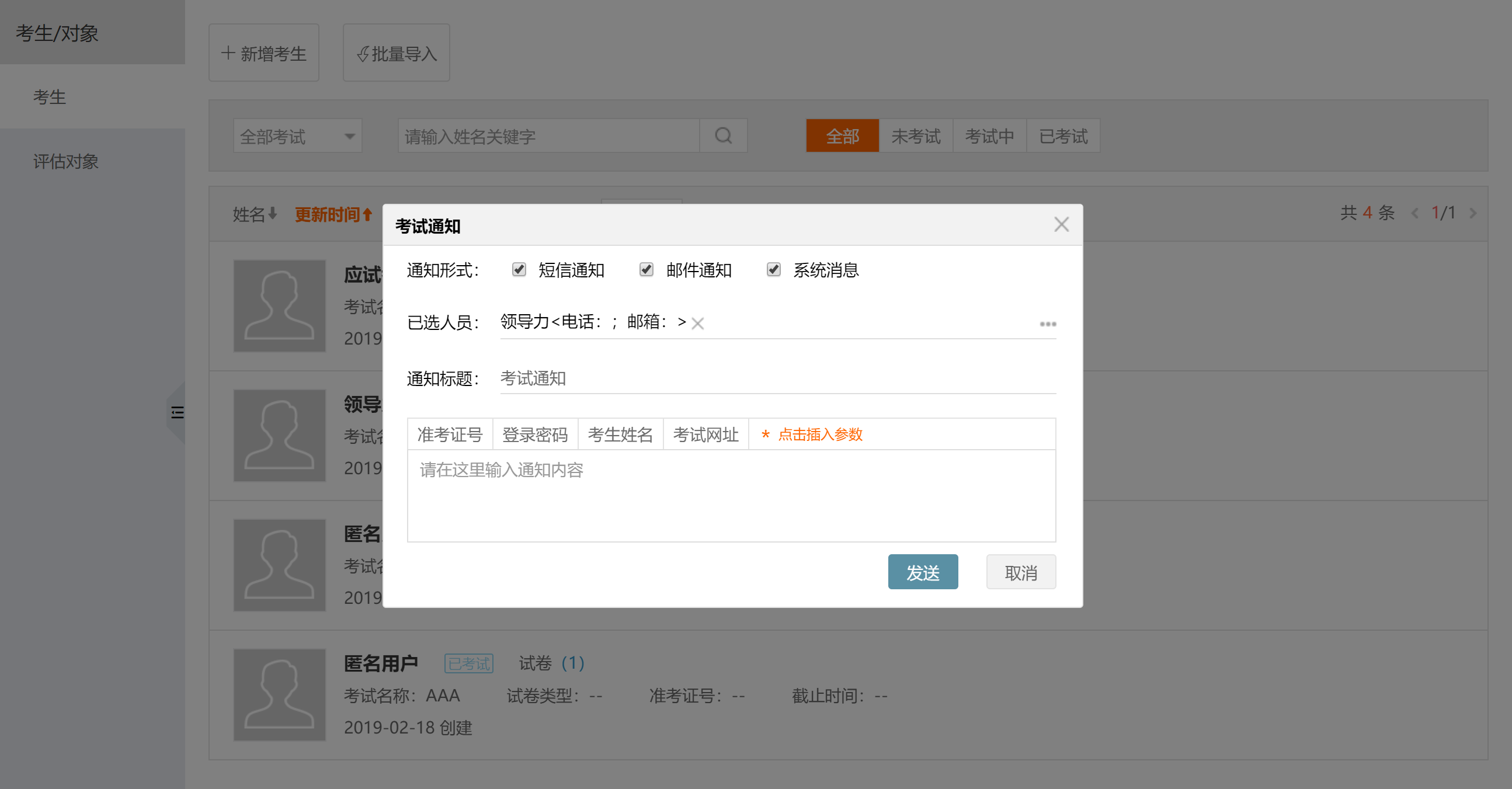
Task: Uncheck the 短信通知 checkbox
Action: 518,269
